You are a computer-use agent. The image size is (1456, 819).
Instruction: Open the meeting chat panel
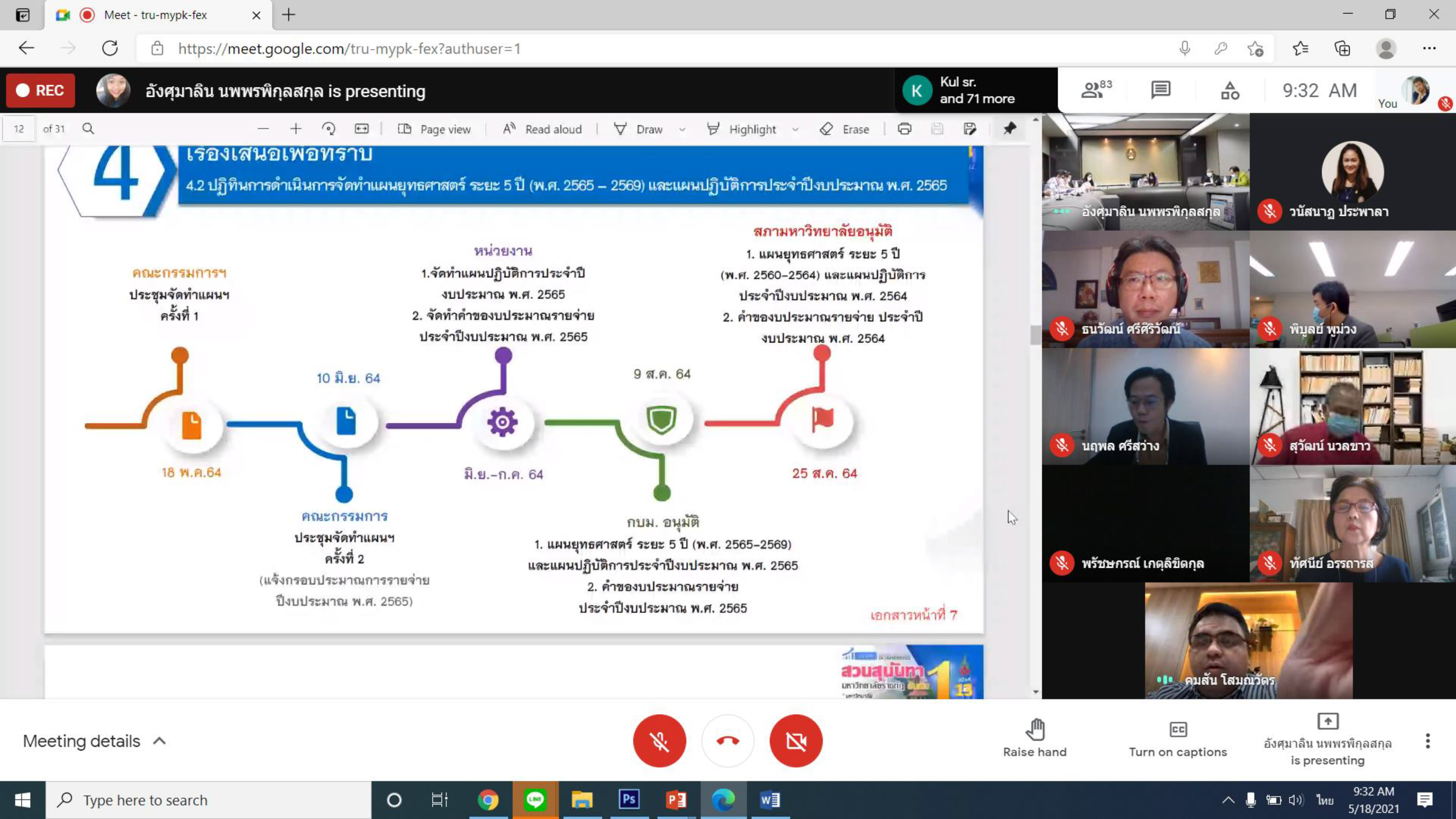coord(1160,90)
